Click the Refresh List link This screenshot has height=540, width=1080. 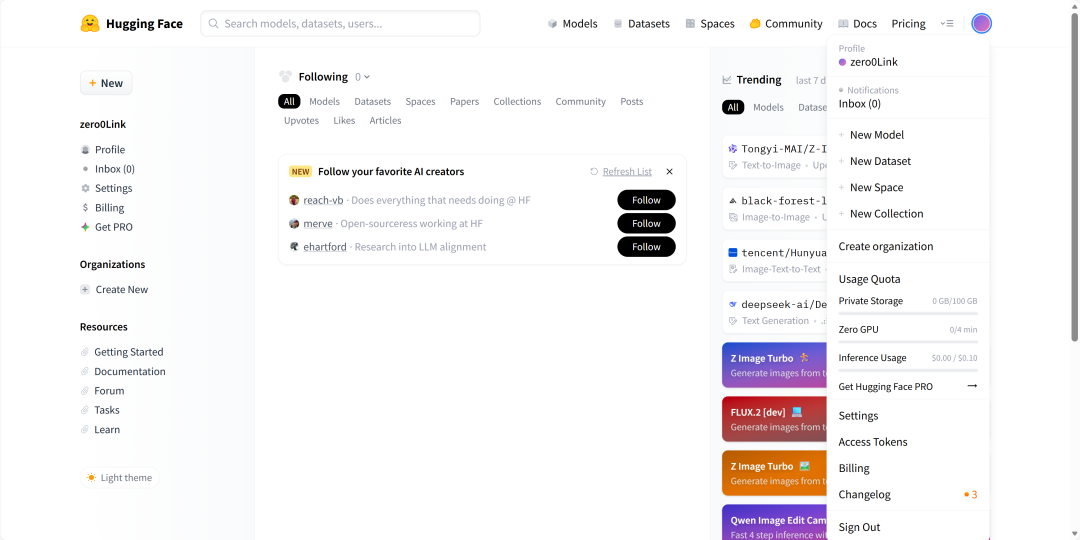click(627, 172)
